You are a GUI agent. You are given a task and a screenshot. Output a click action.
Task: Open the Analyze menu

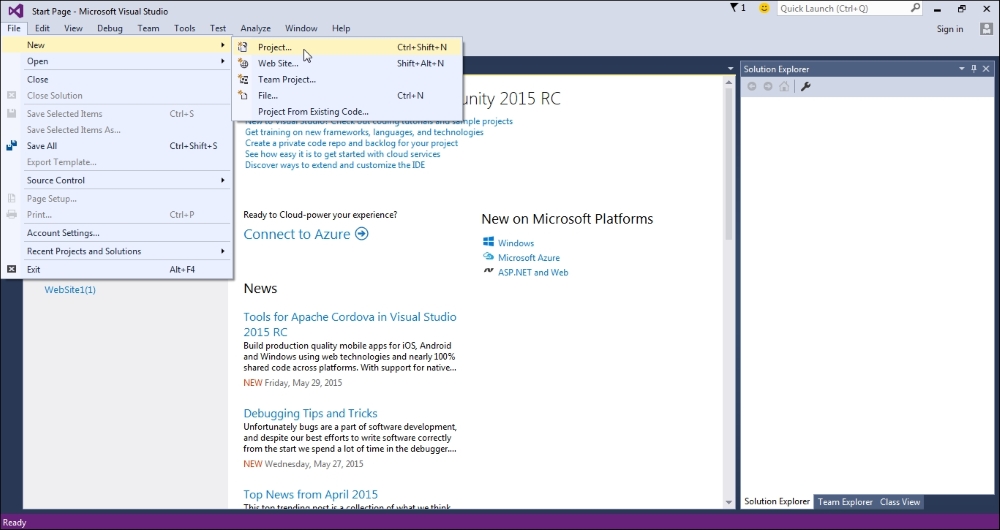[x=255, y=28]
